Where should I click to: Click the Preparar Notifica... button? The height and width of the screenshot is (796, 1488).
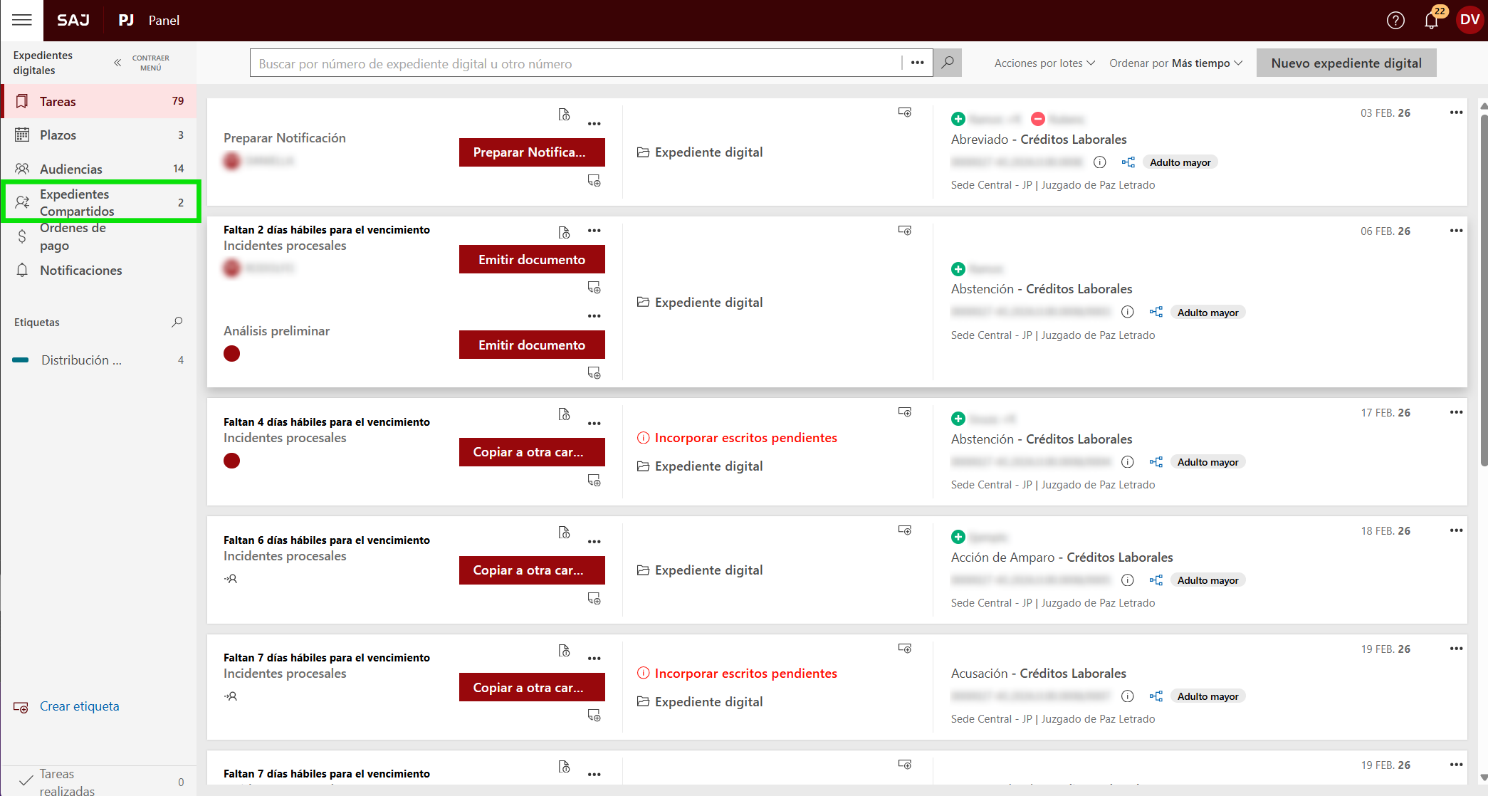pos(531,152)
